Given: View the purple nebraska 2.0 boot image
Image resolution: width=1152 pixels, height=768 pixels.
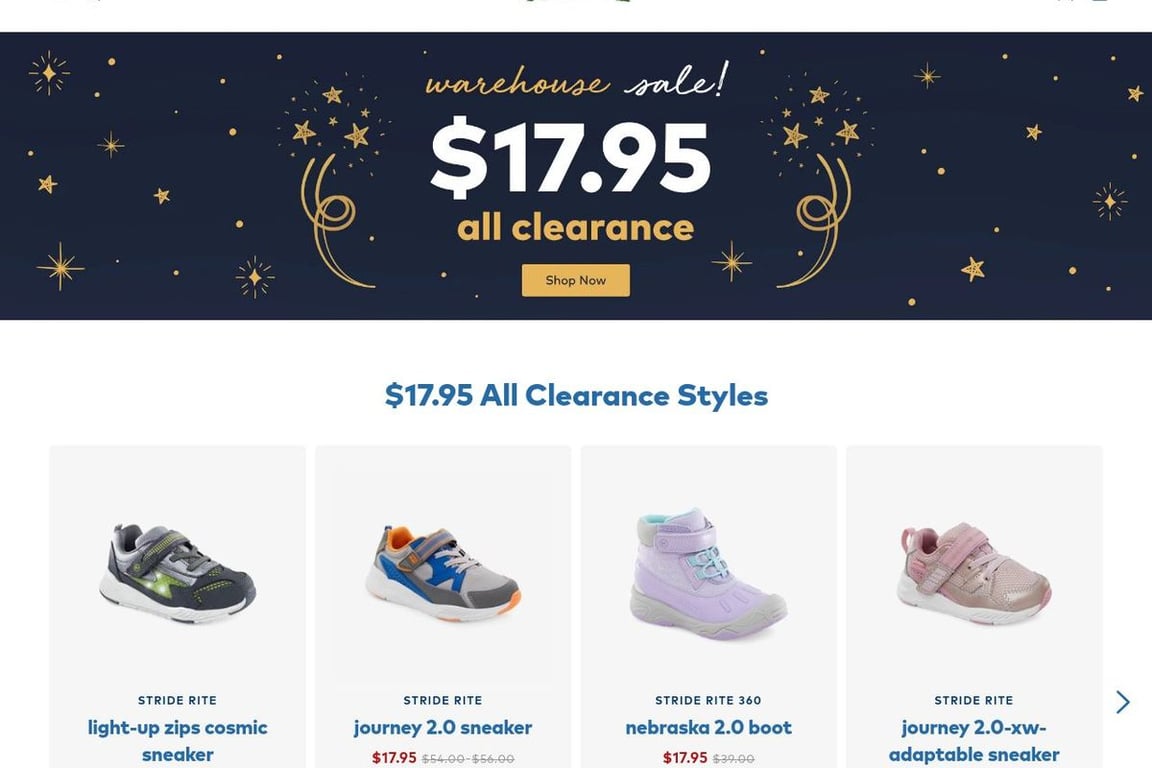Looking at the screenshot, I should point(708,574).
